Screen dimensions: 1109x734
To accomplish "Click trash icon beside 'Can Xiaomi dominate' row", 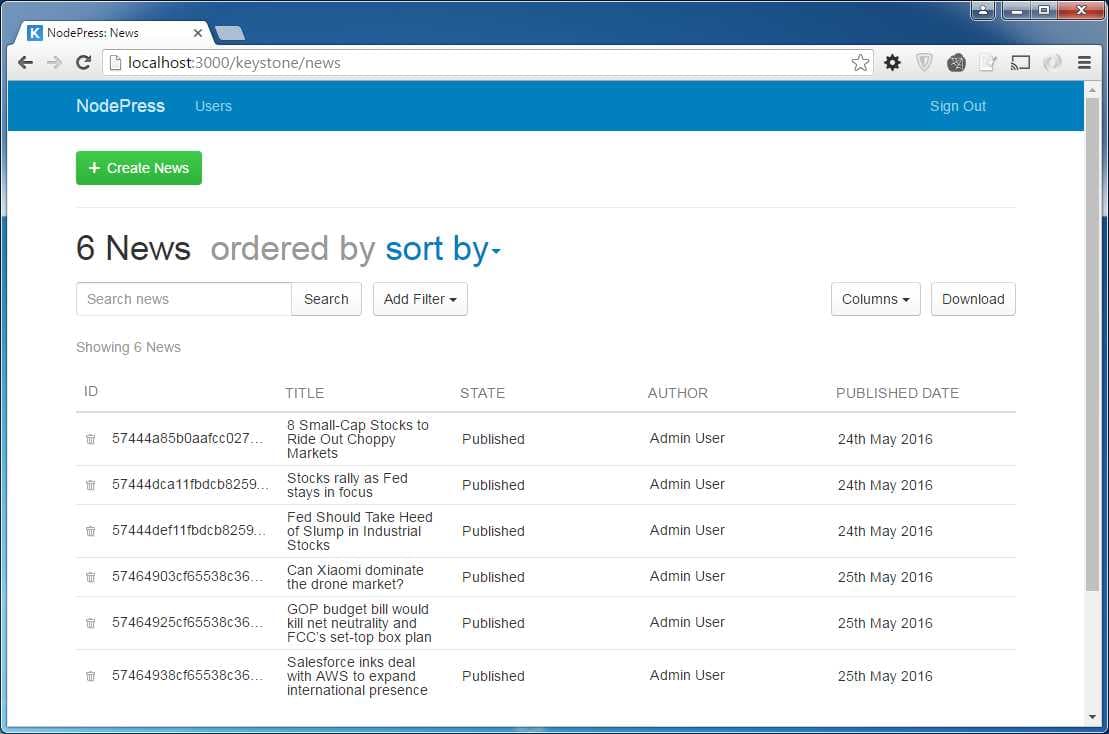I will (90, 577).
